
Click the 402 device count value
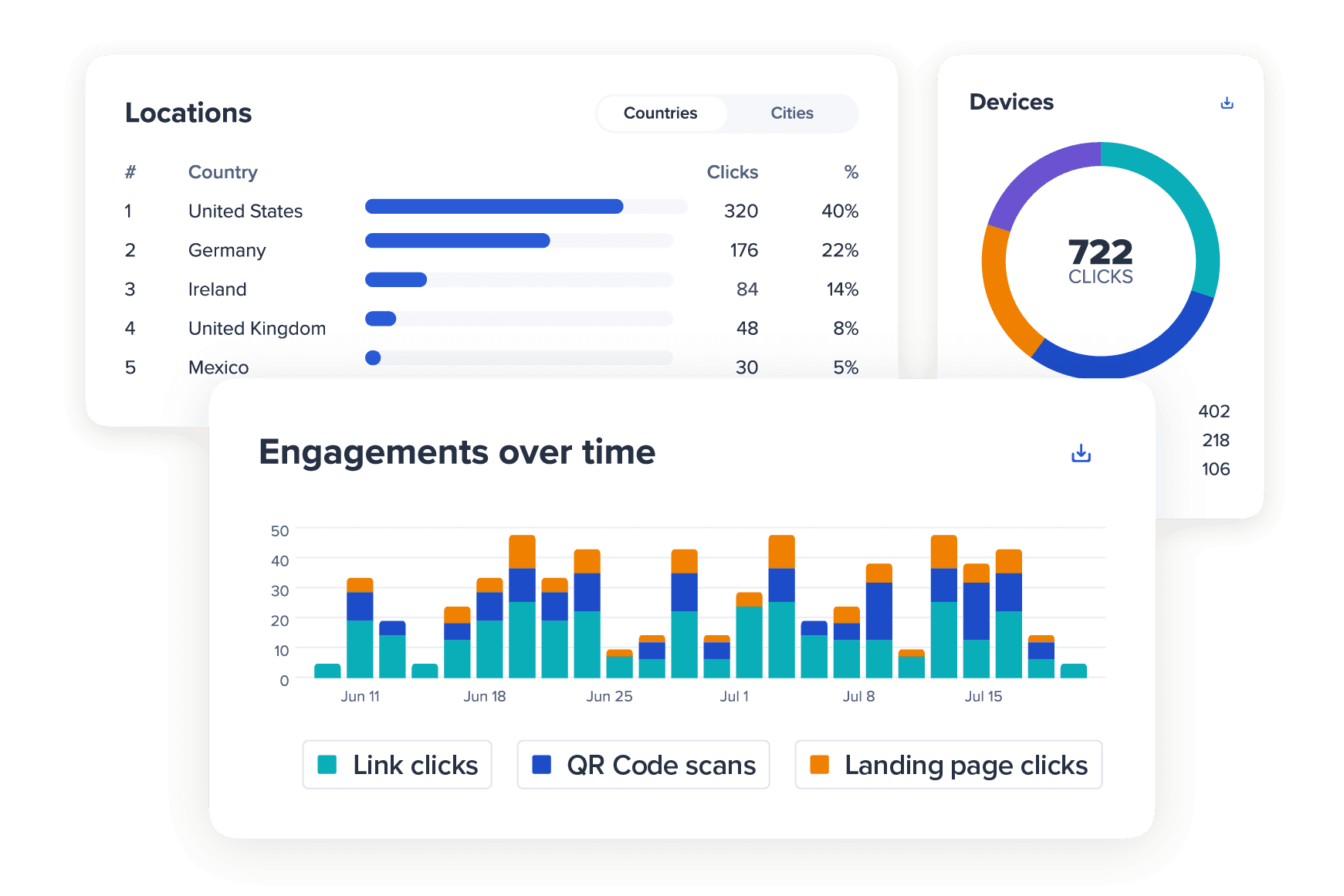coord(1214,411)
